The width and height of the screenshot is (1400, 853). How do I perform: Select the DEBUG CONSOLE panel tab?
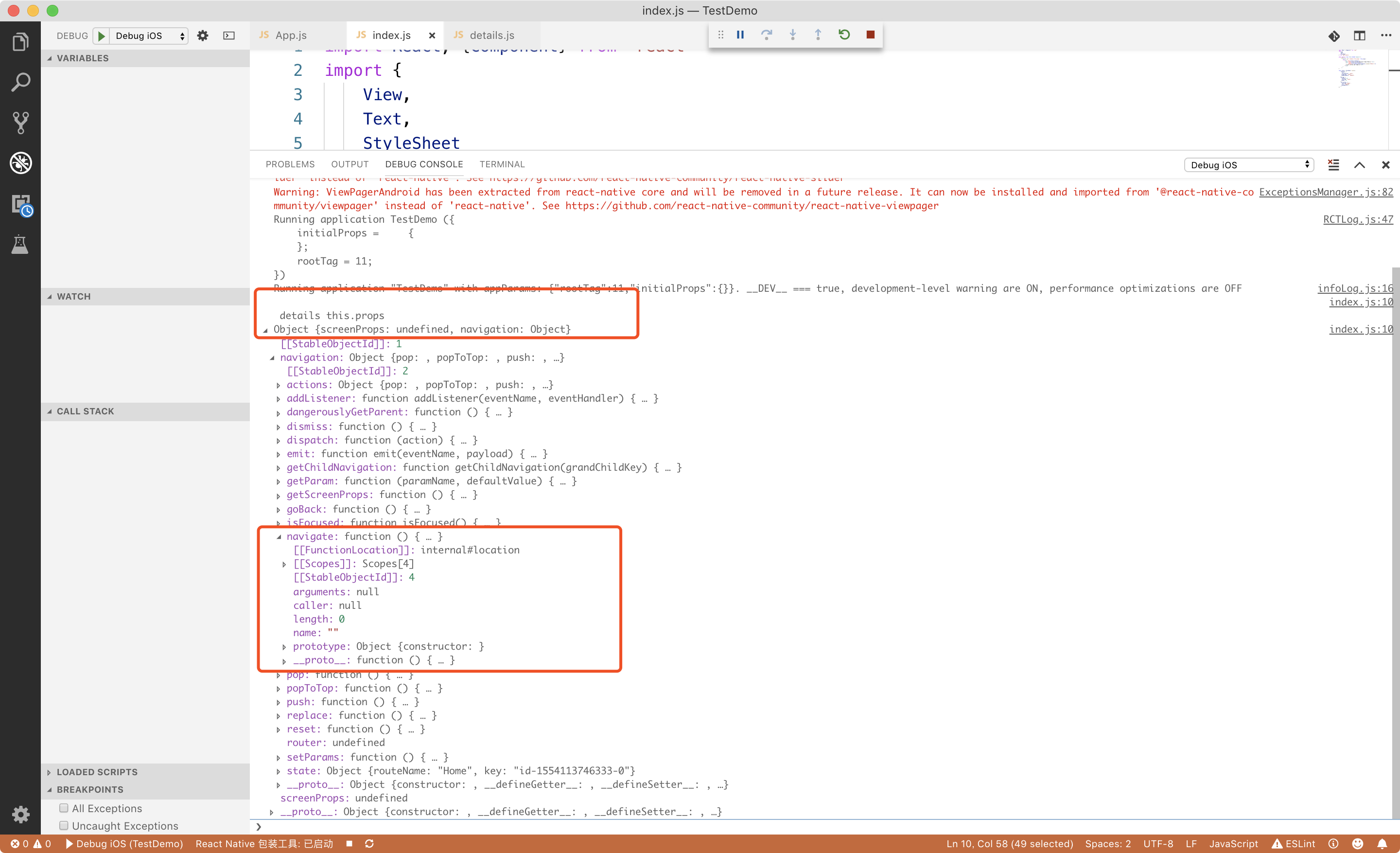(424, 164)
